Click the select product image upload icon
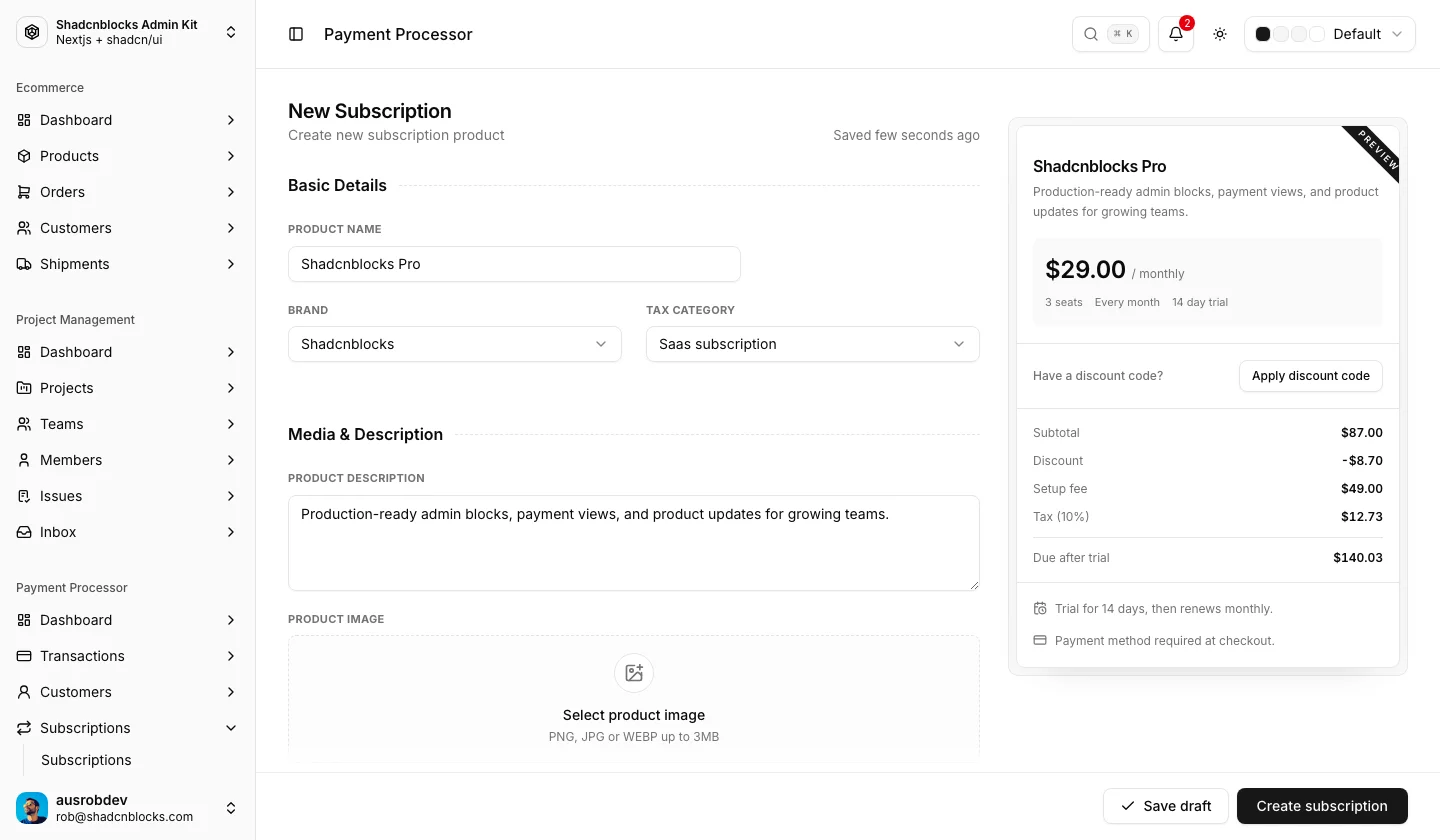 pos(634,673)
